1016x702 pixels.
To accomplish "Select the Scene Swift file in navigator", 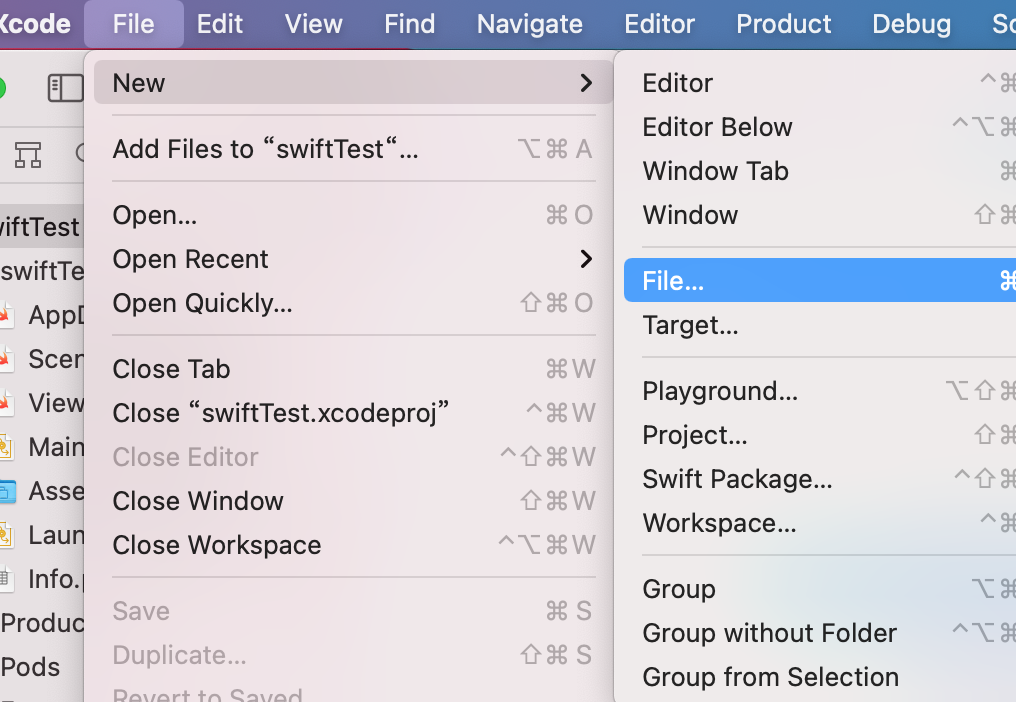I will (42, 359).
